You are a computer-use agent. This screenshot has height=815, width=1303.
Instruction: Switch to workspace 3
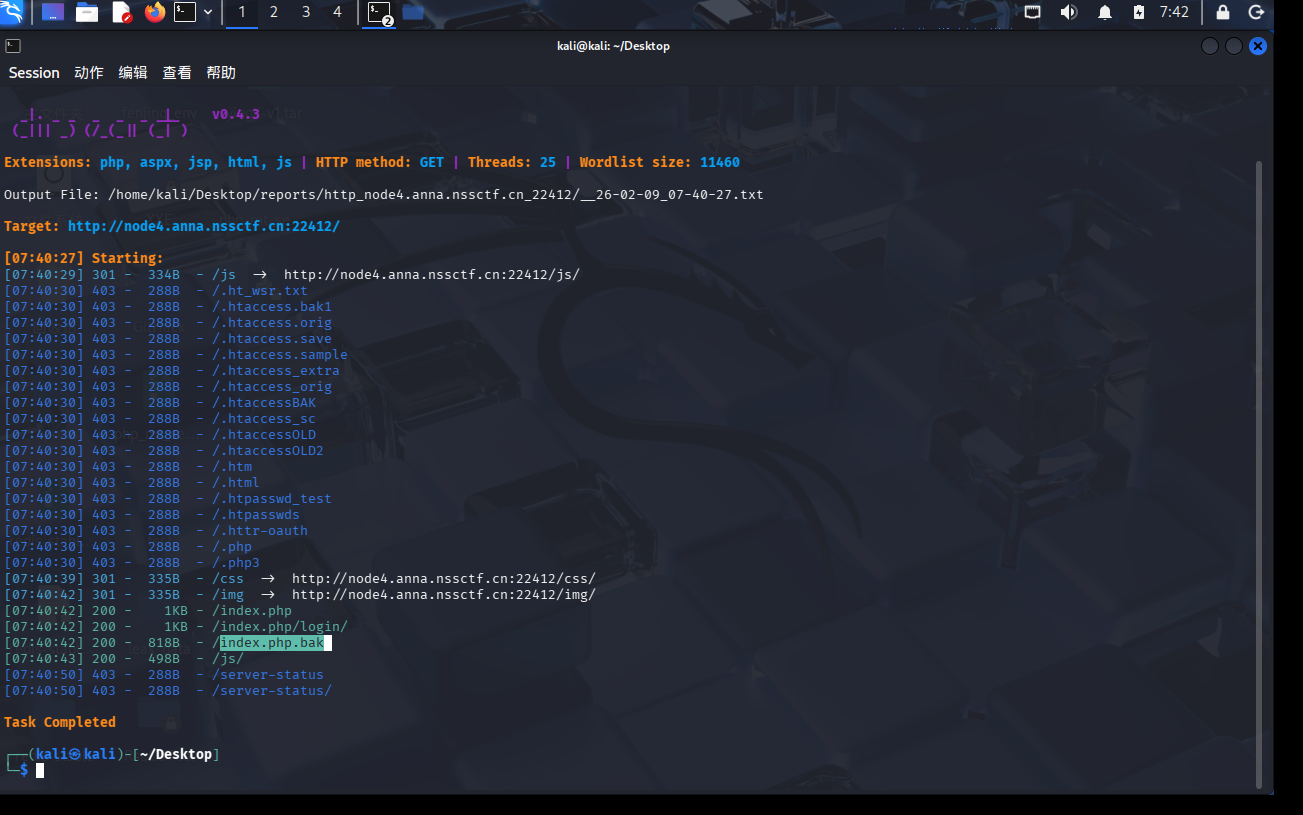306,12
